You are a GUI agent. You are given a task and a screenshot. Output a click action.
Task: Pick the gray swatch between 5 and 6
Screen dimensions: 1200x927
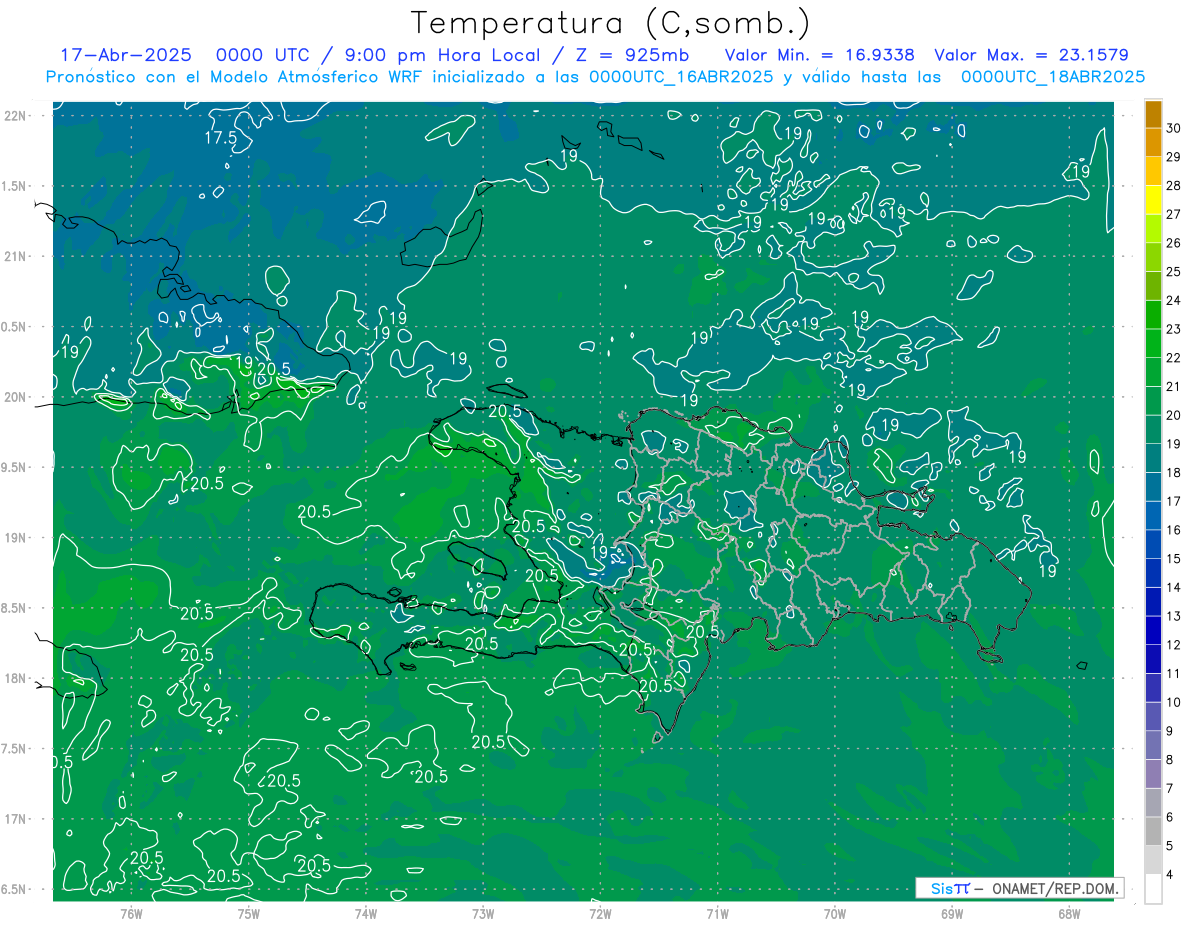[x=1153, y=832]
